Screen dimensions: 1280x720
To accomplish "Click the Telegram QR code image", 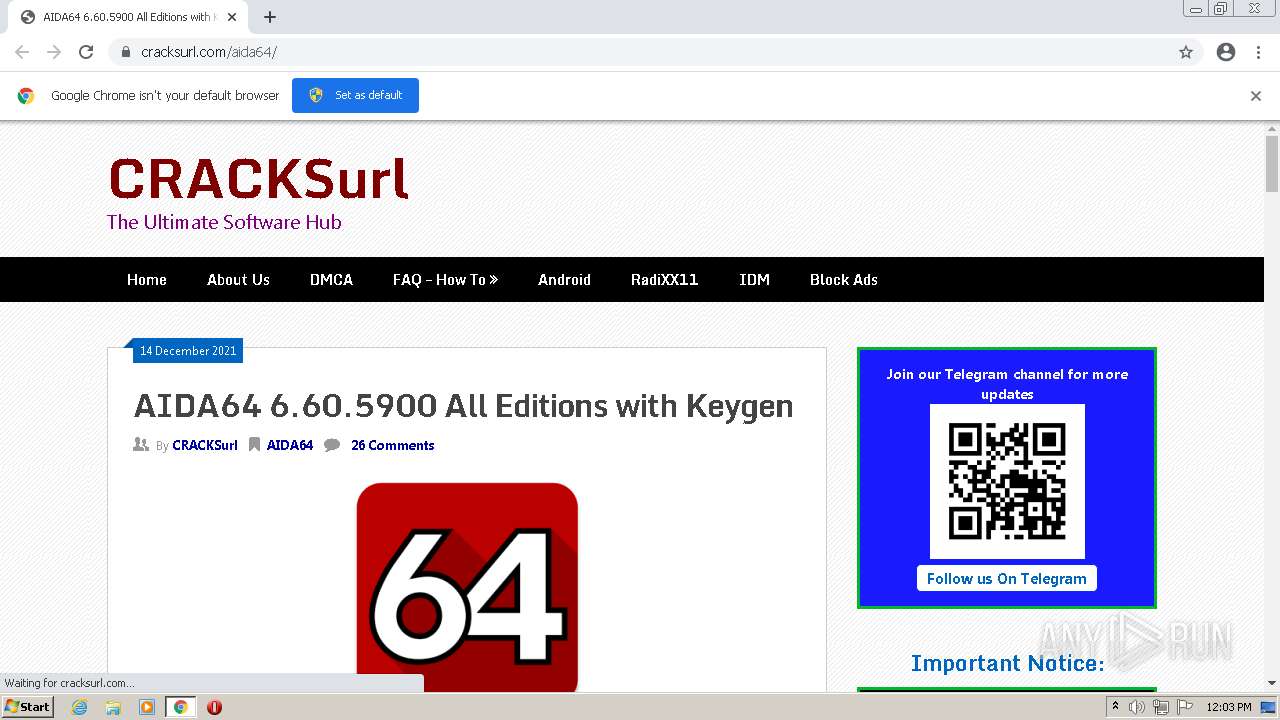I will [x=1007, y=481].
